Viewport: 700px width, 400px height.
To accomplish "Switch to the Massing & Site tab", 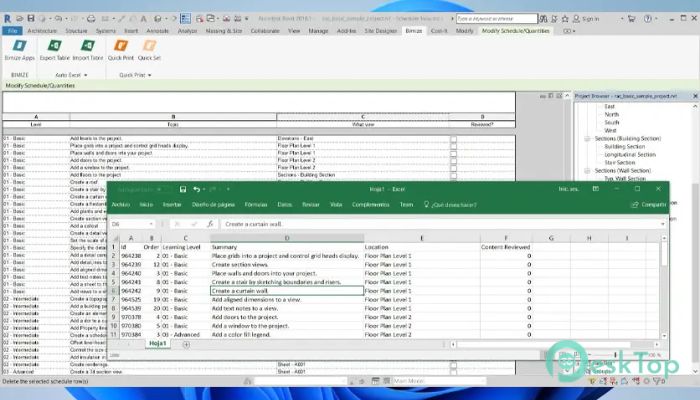I will tap(224, 31).
